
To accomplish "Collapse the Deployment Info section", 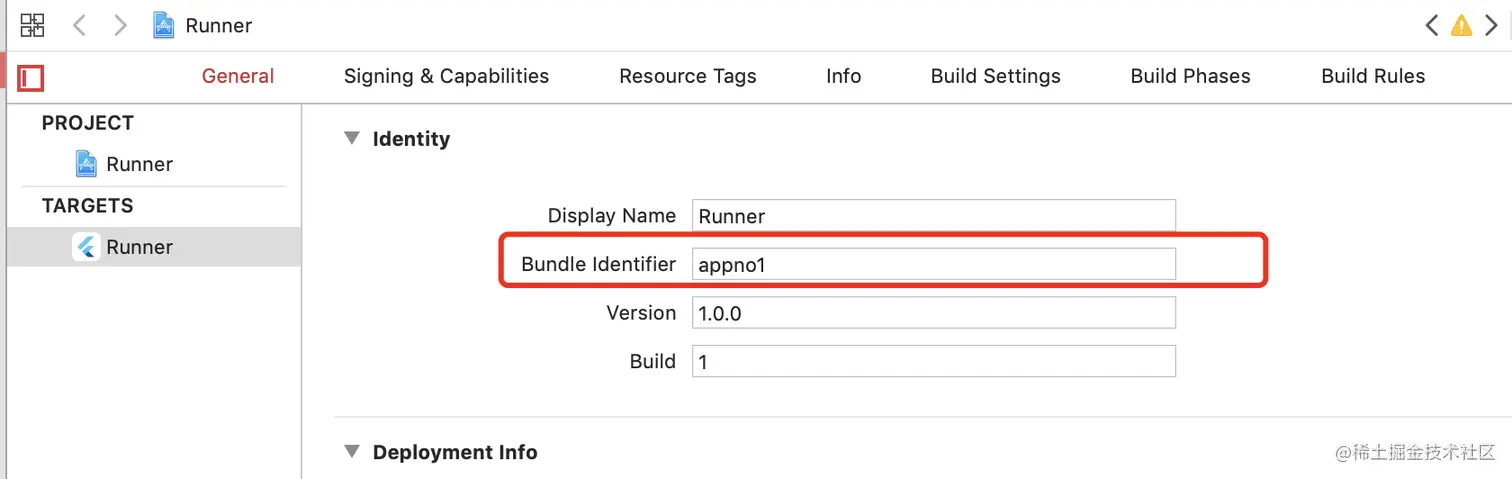I will [x=351, y=451].
